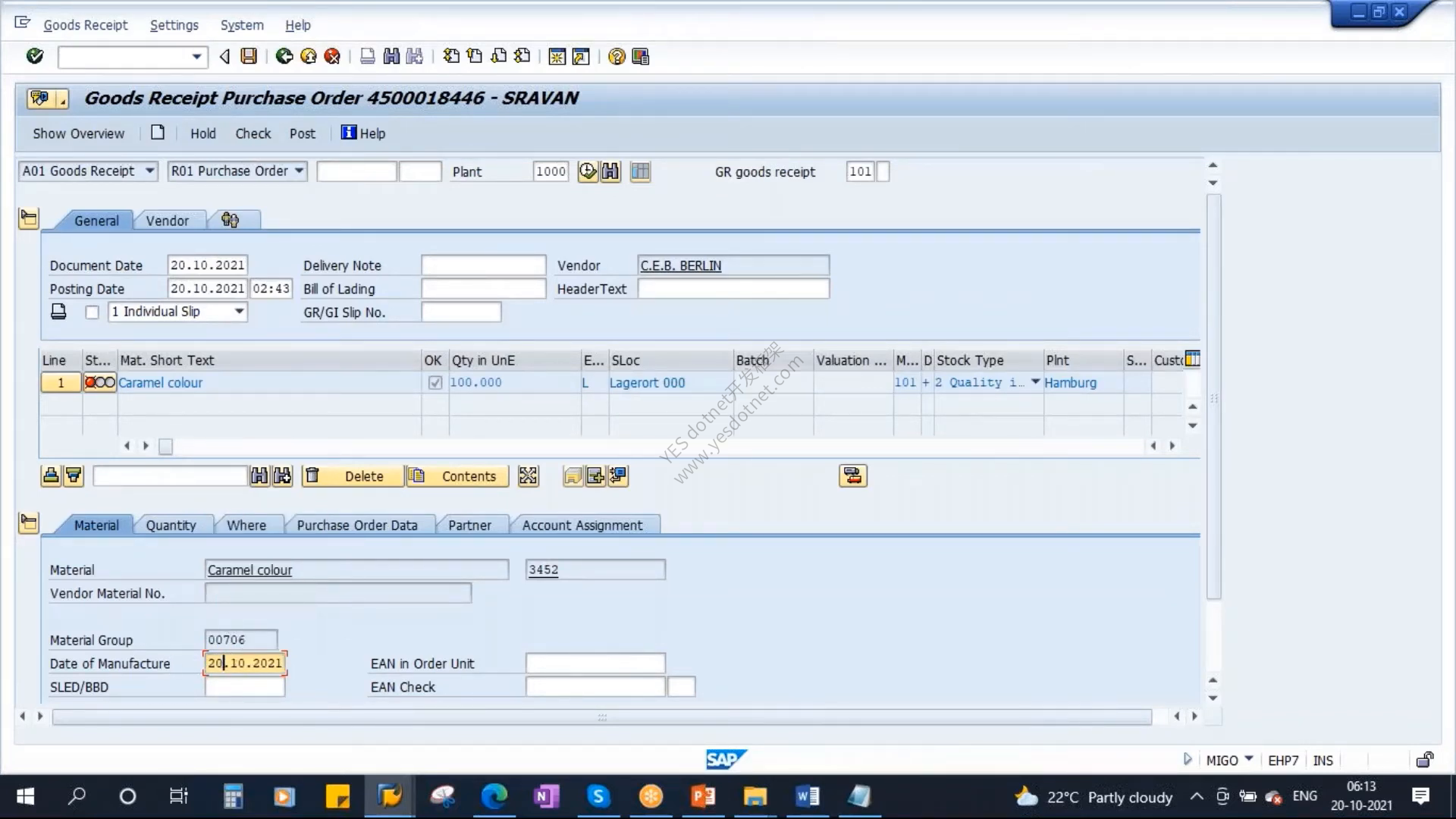This screenshot has width=1456, height=819.
Task: Click the table icon next to Plant
Action: coord(641,171)
